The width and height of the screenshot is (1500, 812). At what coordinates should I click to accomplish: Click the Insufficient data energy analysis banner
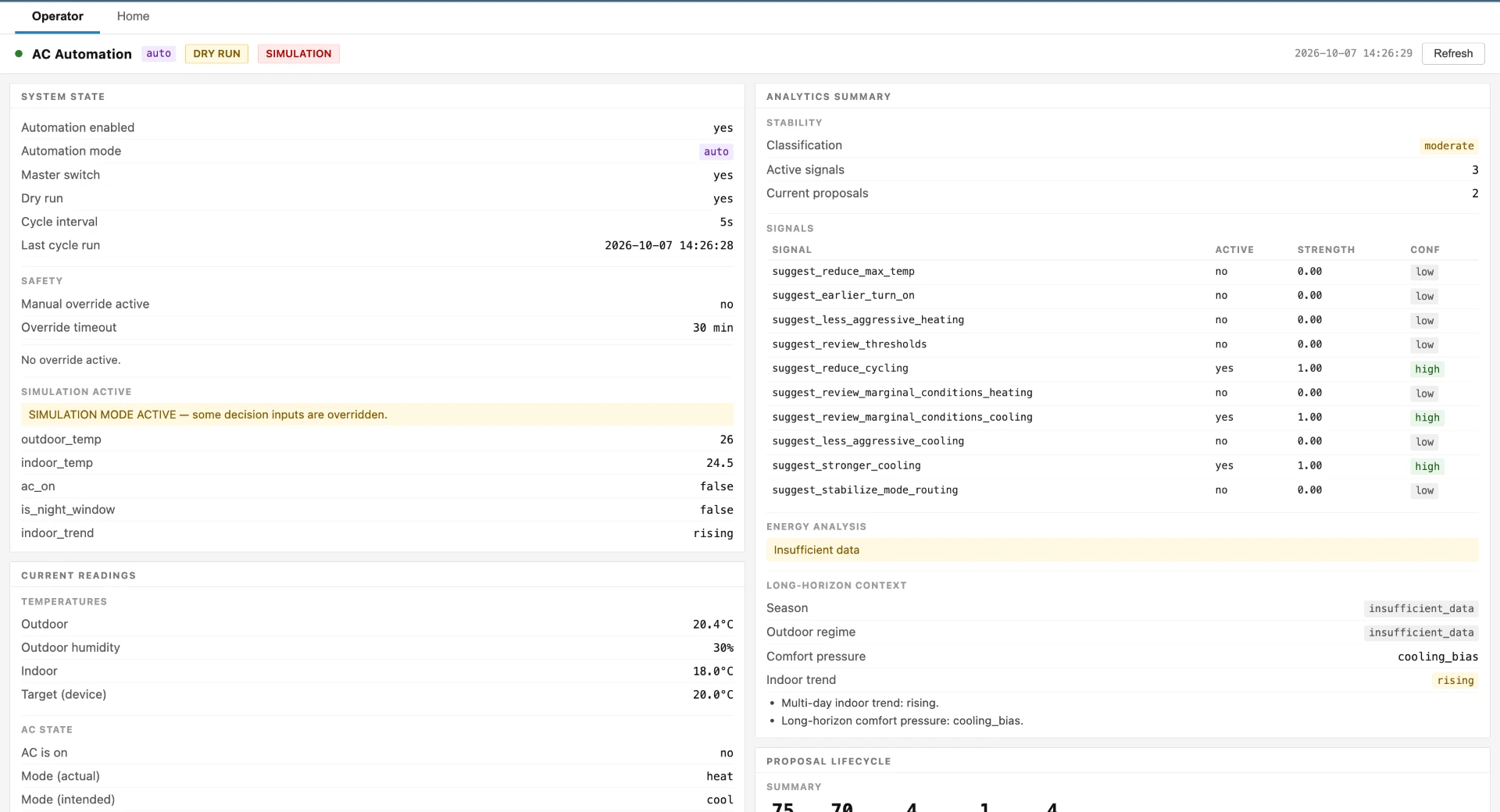point(1123,550)
